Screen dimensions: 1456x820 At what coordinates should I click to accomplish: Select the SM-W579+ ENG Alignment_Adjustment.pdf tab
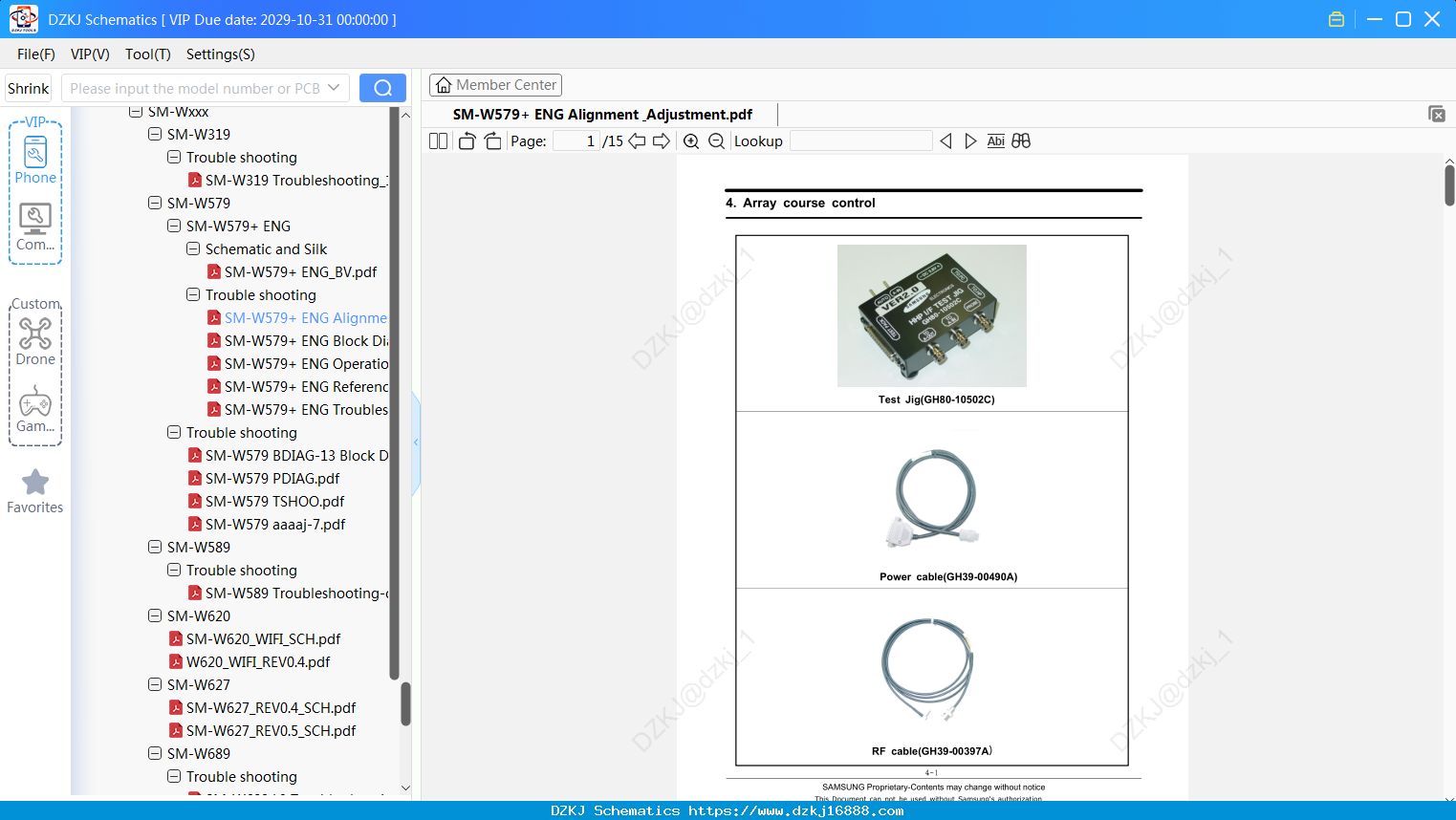pyautogui.click(x=602, y=115)
